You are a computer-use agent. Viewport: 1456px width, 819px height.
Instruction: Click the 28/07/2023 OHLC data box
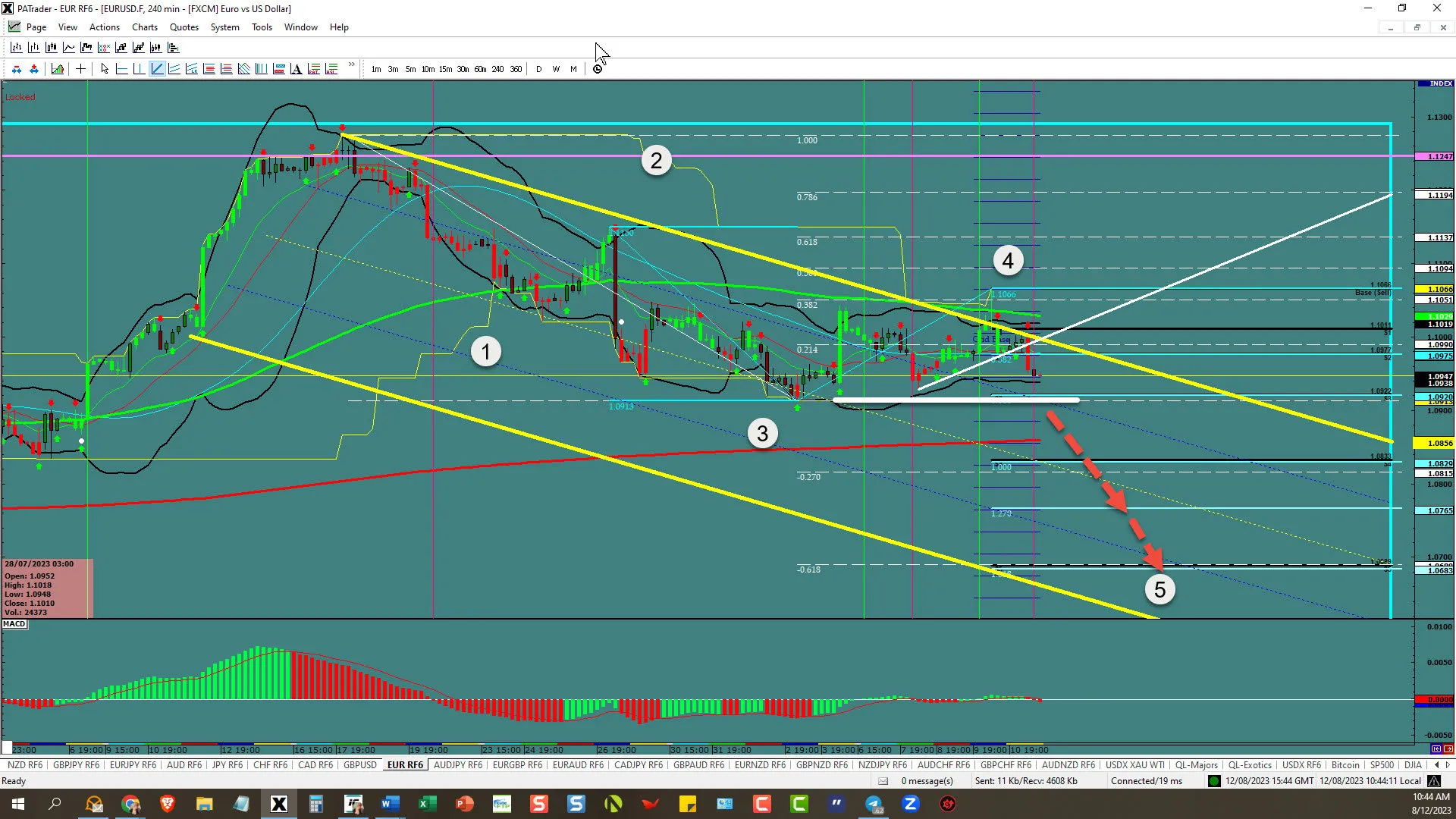pos(48,588)
